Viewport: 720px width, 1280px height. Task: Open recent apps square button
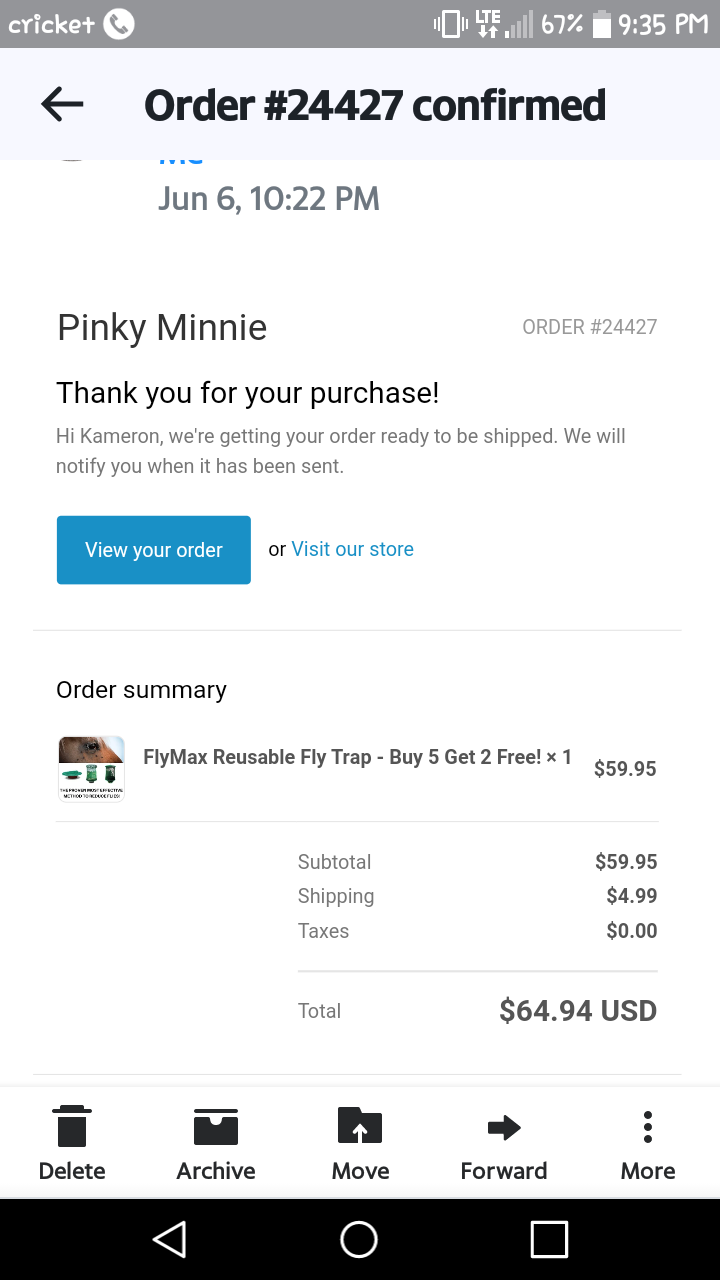click(549, 1239)
